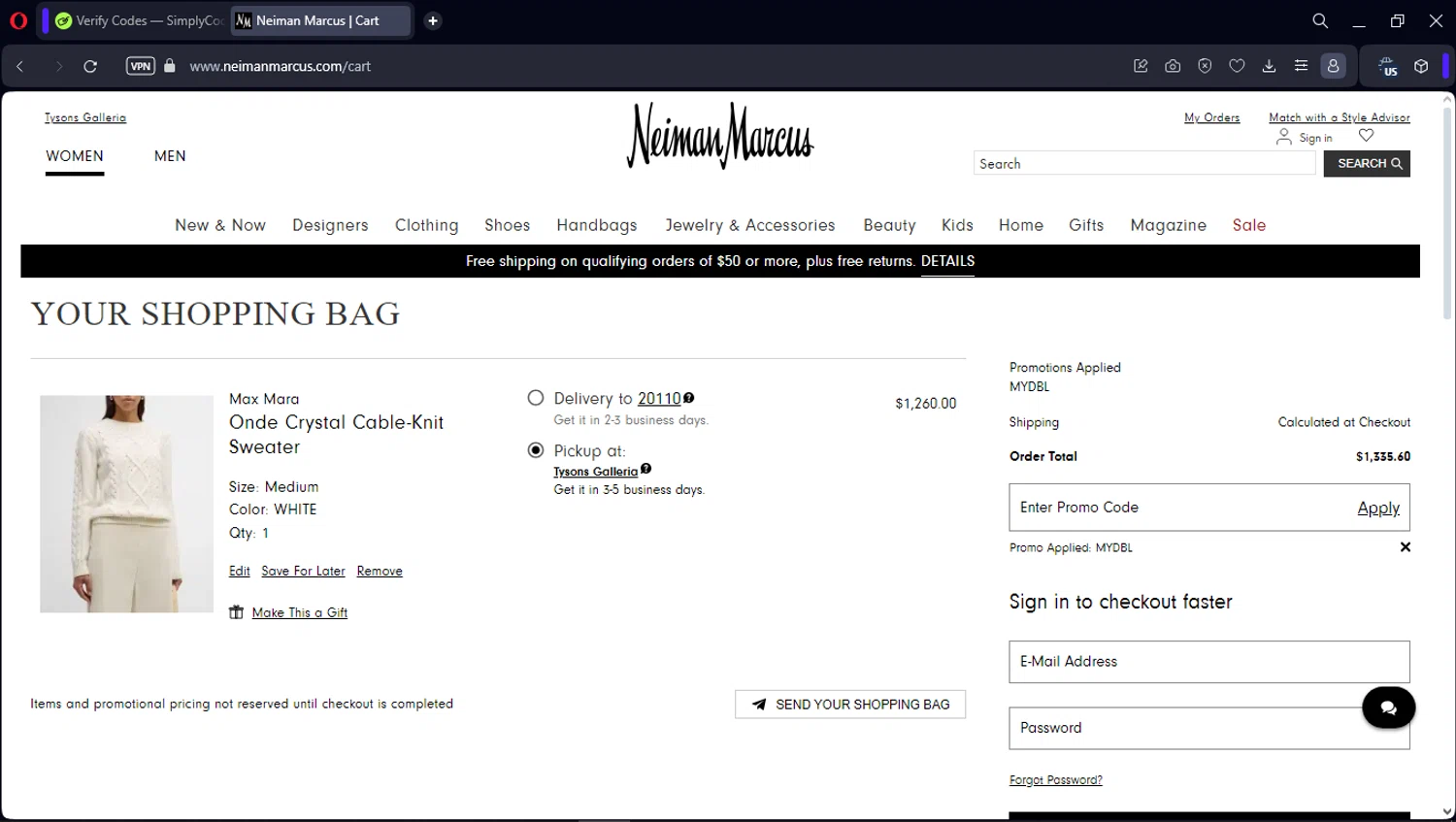Click the info icon beside zip 20110
The image size is (1456, 822).
pos(689,398)
